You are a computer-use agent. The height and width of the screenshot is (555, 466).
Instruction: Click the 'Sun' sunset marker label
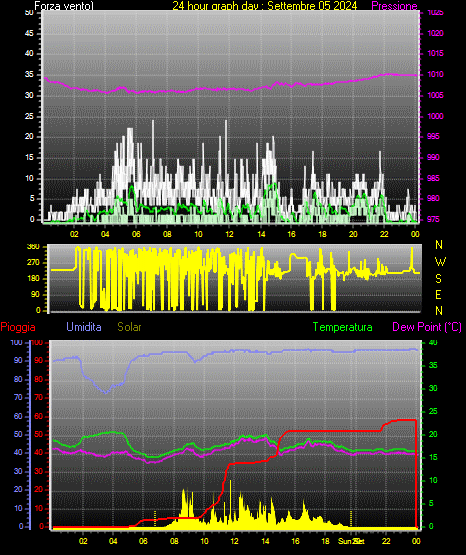click(345, 541)
